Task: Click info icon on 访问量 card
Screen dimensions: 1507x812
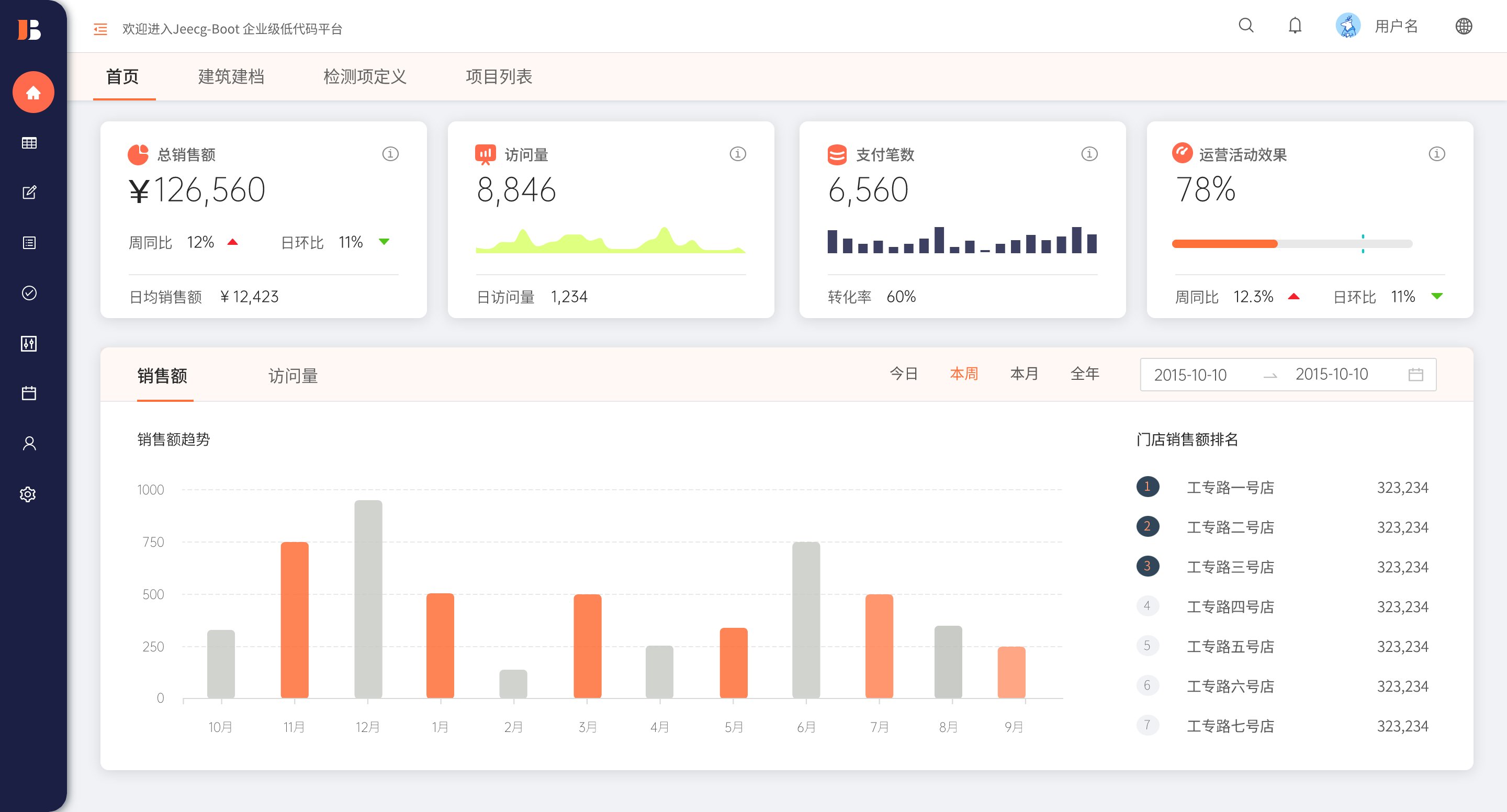Action: click(738, 154)
